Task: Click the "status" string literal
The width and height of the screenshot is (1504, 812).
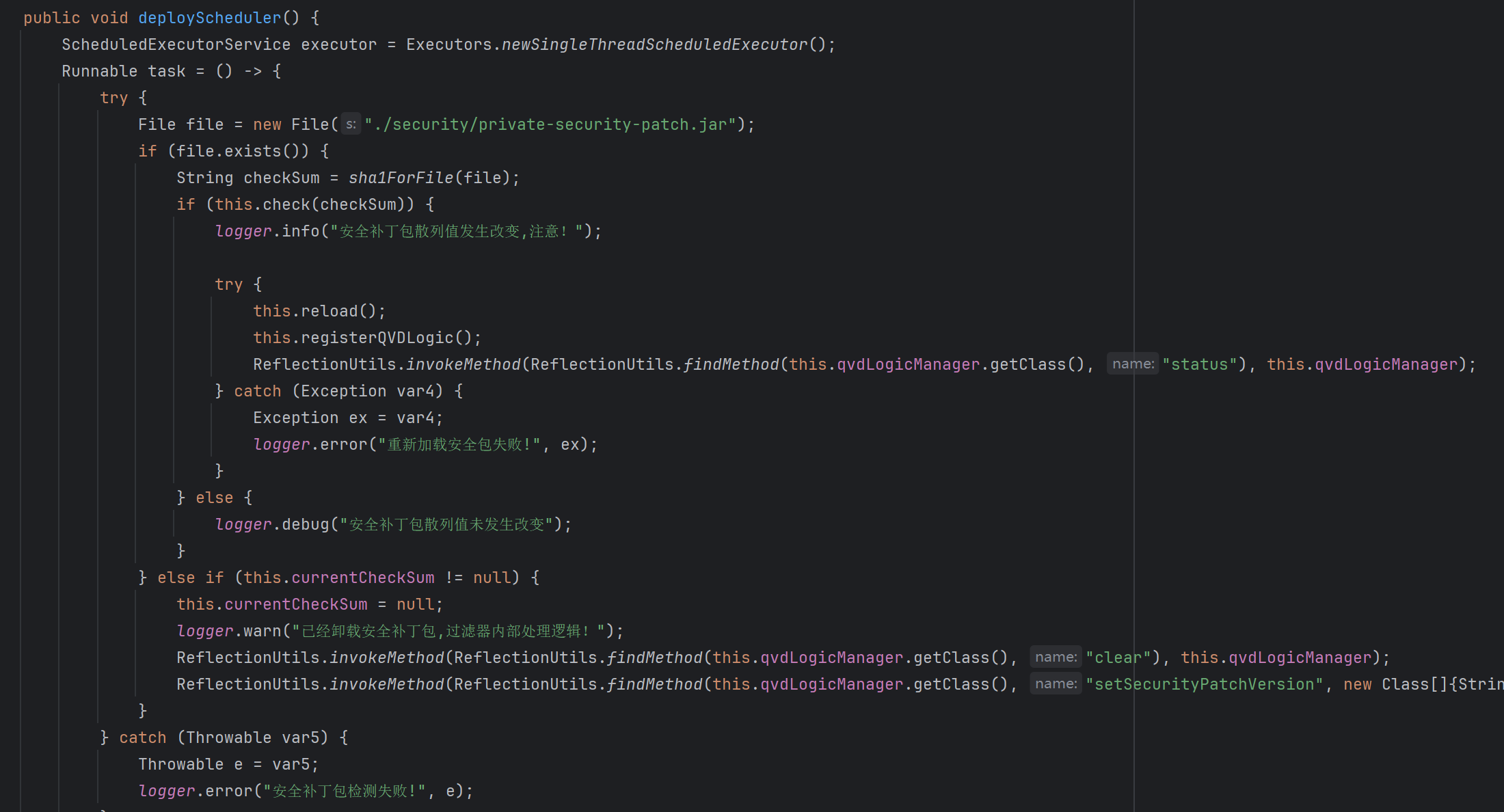Action: (1200, 364)
